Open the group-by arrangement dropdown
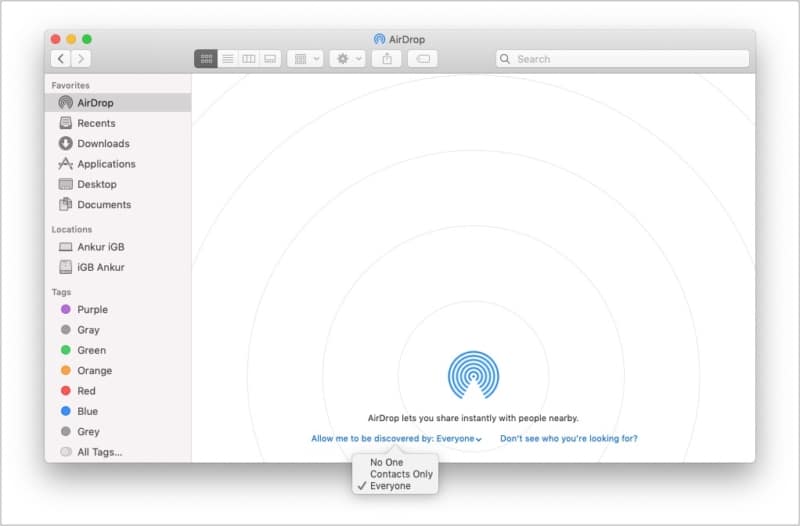The height and width of the screenshot is (526, 800). (304, 59)
